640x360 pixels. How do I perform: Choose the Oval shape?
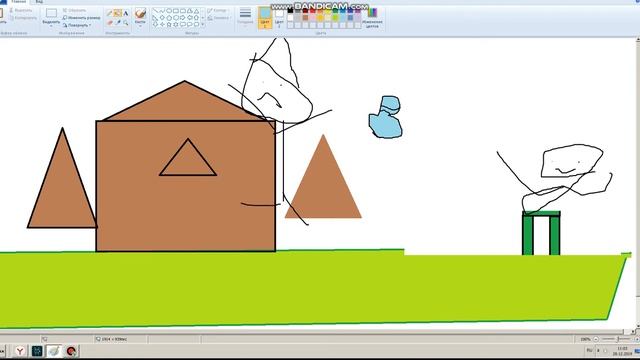[169, 11]
